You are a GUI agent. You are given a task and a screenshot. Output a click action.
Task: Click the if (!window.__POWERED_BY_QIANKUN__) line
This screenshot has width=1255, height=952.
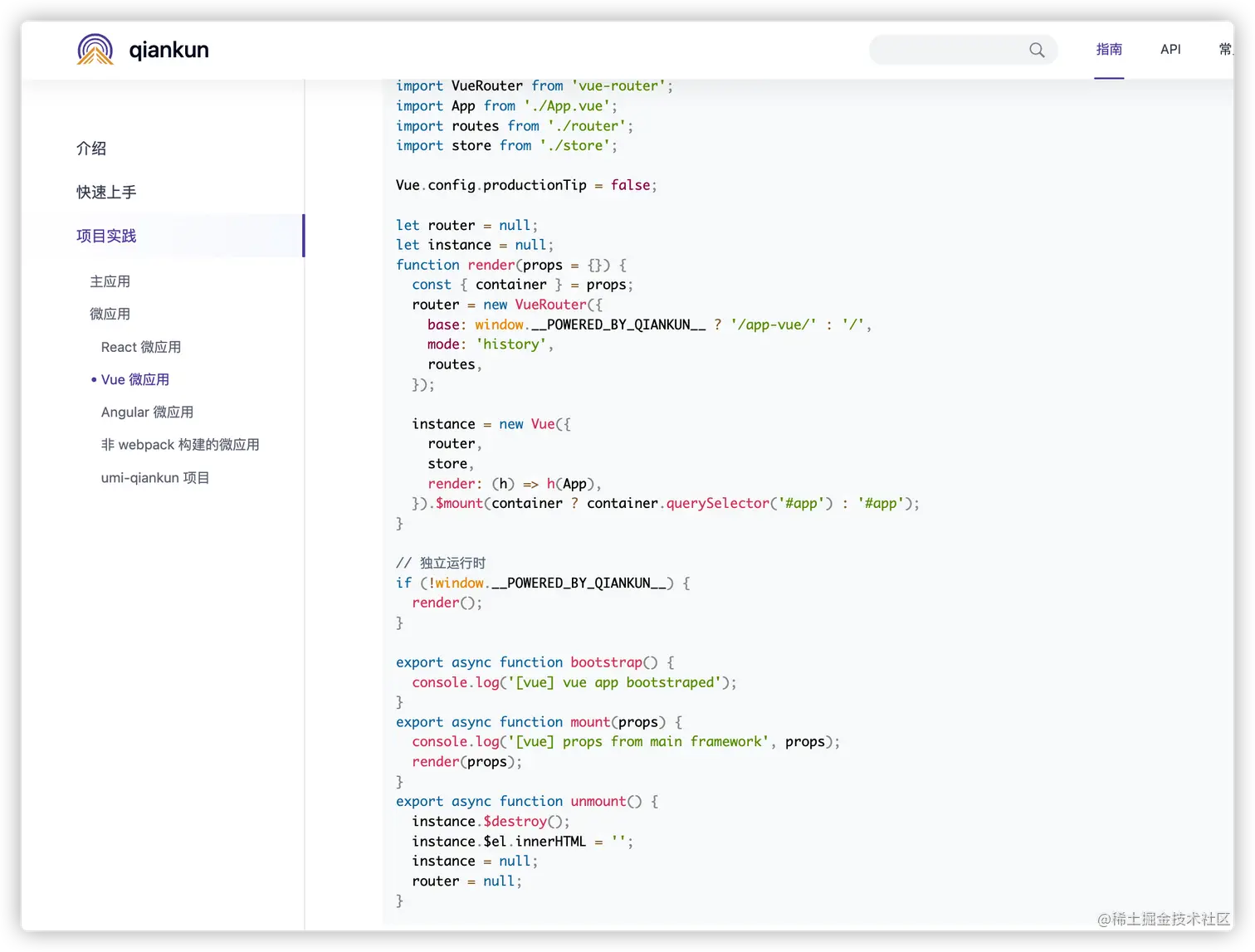tap(543, 583)
